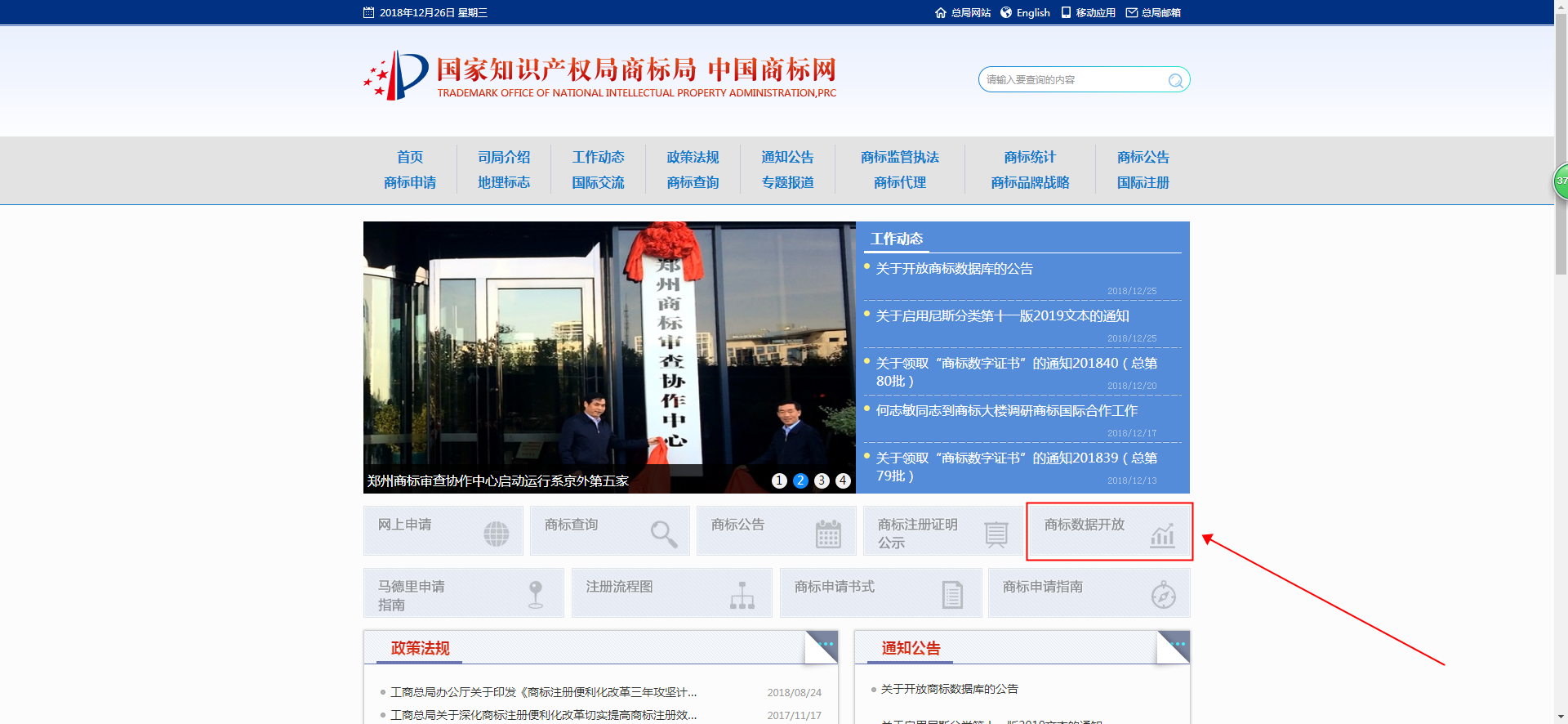The image size is (1568, 724).
Task: Click the mobile phone icon beside 移动应用
Action: [1066, 12]
